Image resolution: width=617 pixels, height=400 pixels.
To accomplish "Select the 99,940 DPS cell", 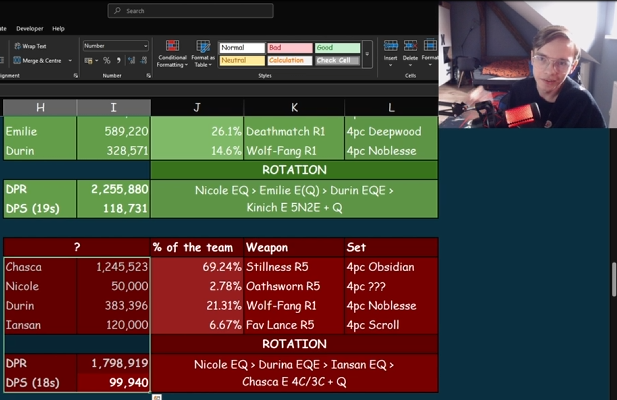I will (114, 383).
